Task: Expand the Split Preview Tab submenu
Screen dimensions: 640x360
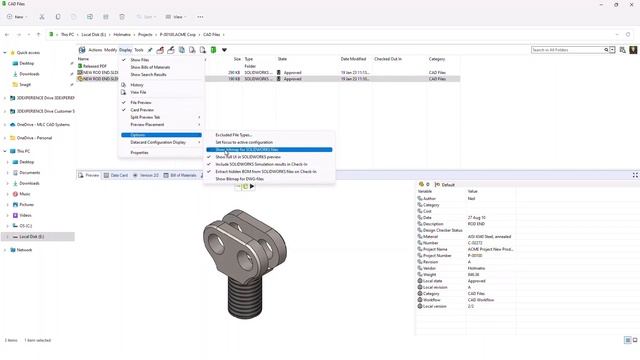Action: 161,117
